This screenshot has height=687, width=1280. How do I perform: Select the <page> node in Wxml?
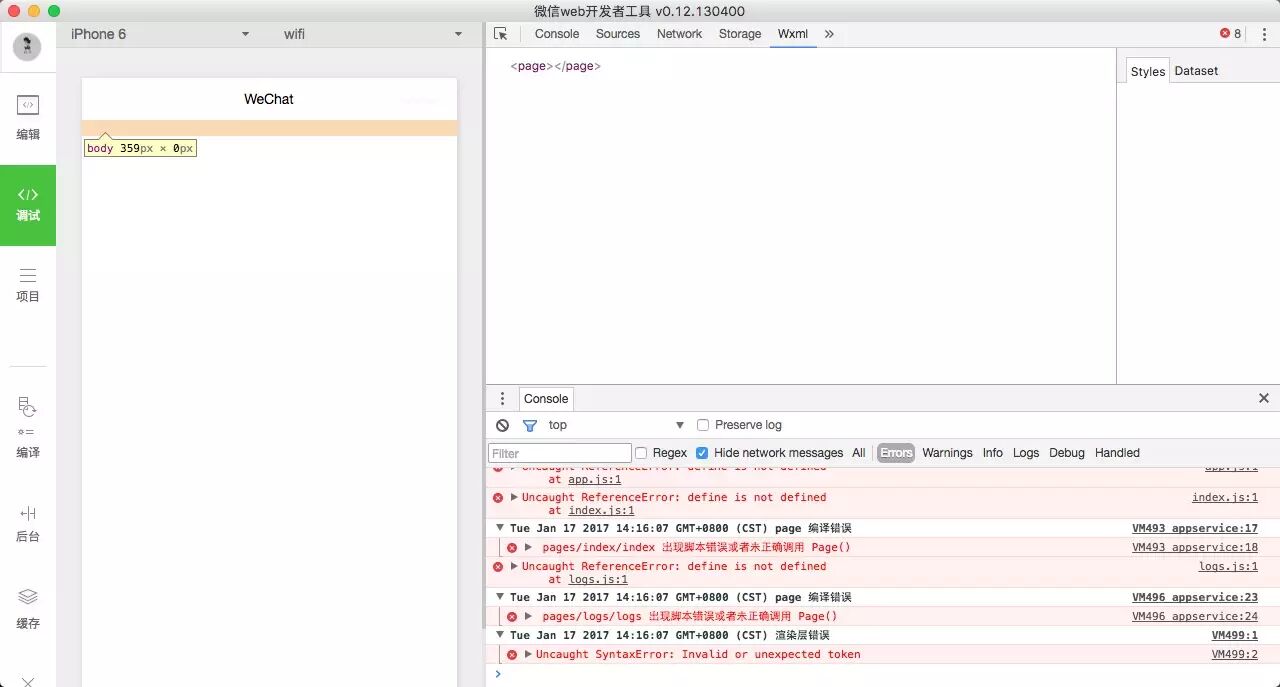tap(555, 66)
